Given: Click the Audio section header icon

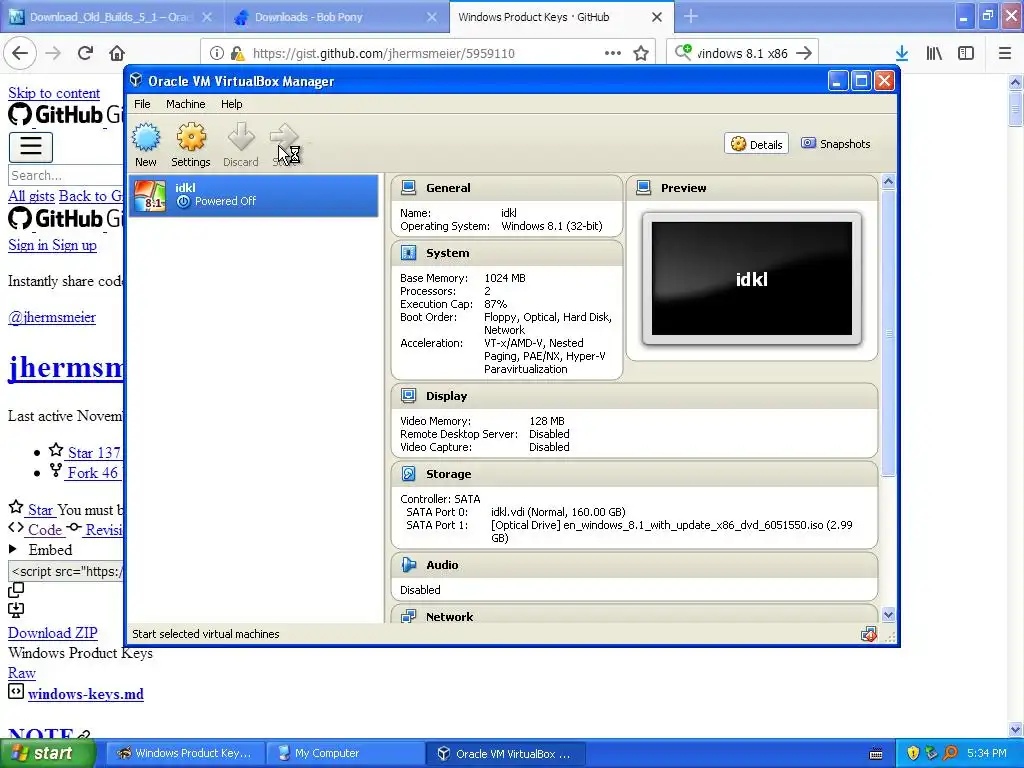Looking at the screenshot, I should pyautogui.click(x=409, y=565).
